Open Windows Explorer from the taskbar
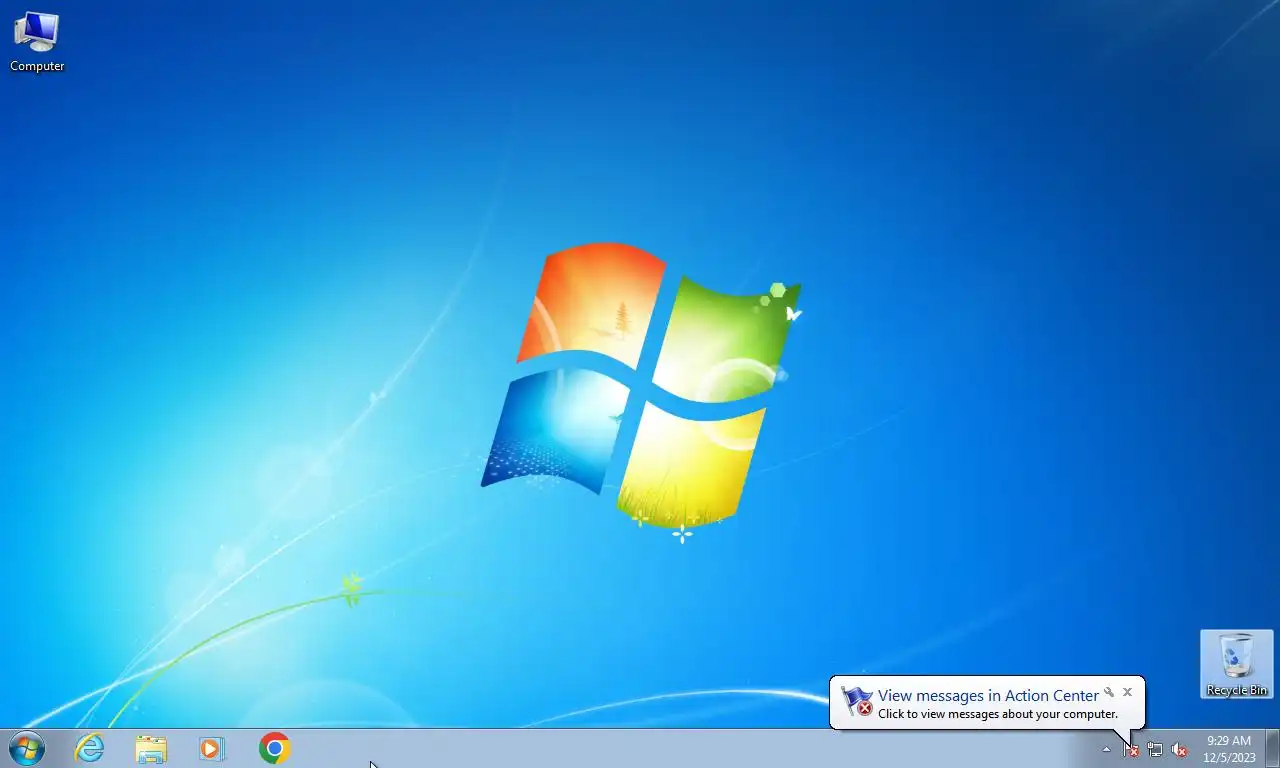 pos(151,748)
